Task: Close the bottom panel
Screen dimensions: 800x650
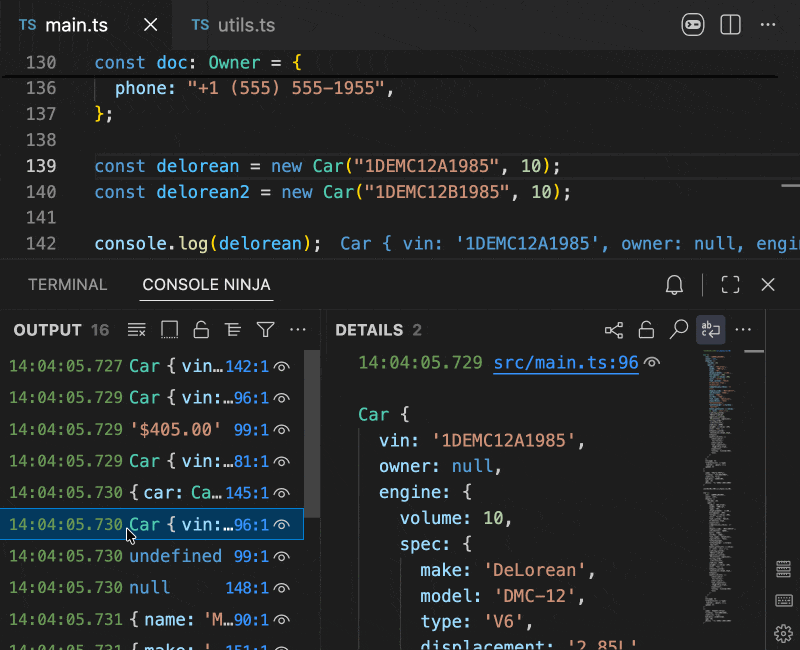Action: (767, 285)
